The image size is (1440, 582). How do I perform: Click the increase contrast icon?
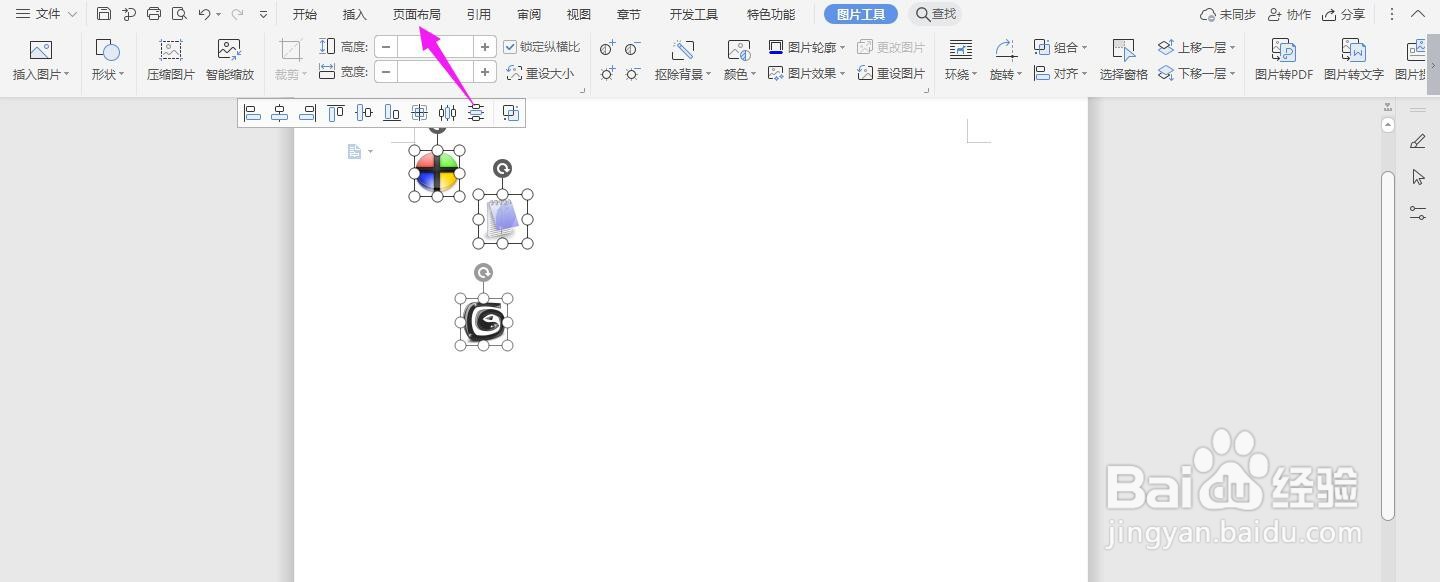coord(607,48)
